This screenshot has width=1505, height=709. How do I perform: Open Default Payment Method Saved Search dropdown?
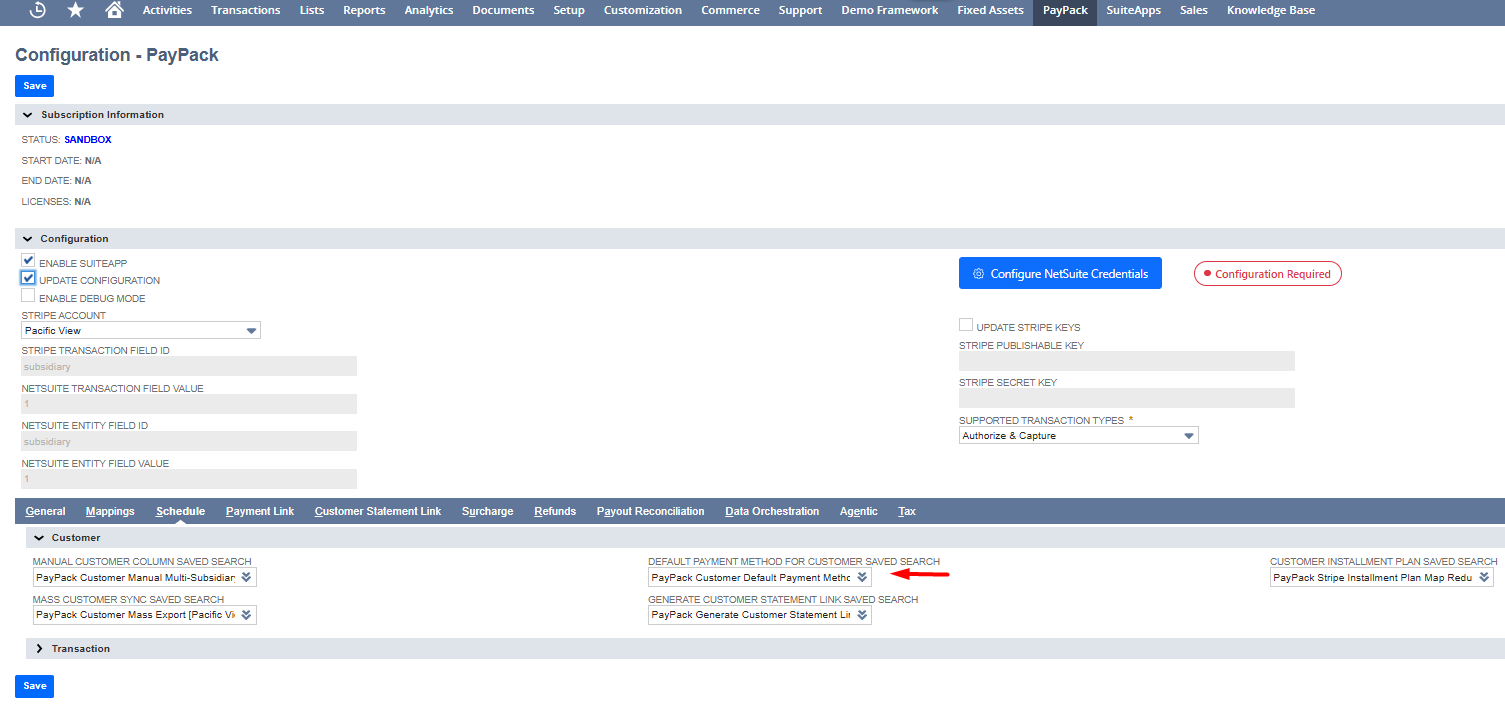point(760,577)
